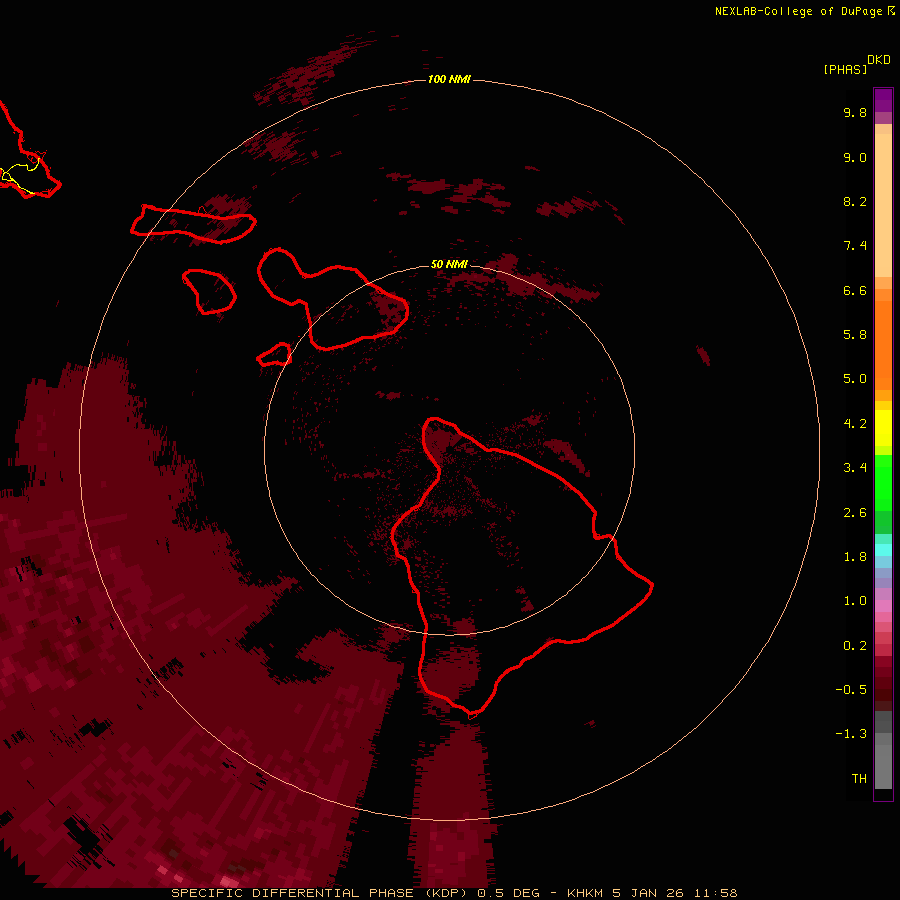Viewport: 900px width, 900px height.
Task: Click the 1.8 value on the color scale
Action: 855,557
